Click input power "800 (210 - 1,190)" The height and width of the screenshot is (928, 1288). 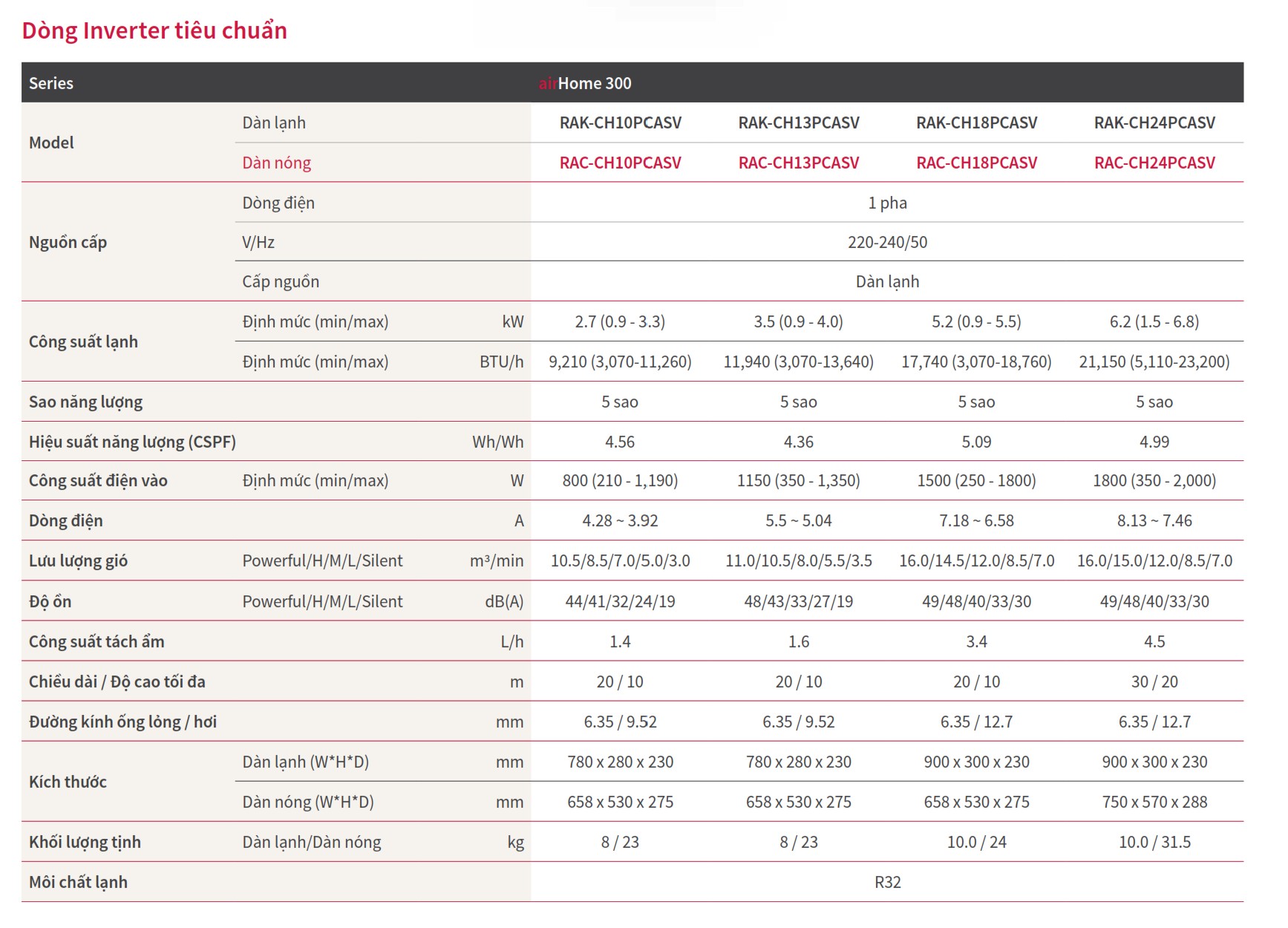[621, 480]
